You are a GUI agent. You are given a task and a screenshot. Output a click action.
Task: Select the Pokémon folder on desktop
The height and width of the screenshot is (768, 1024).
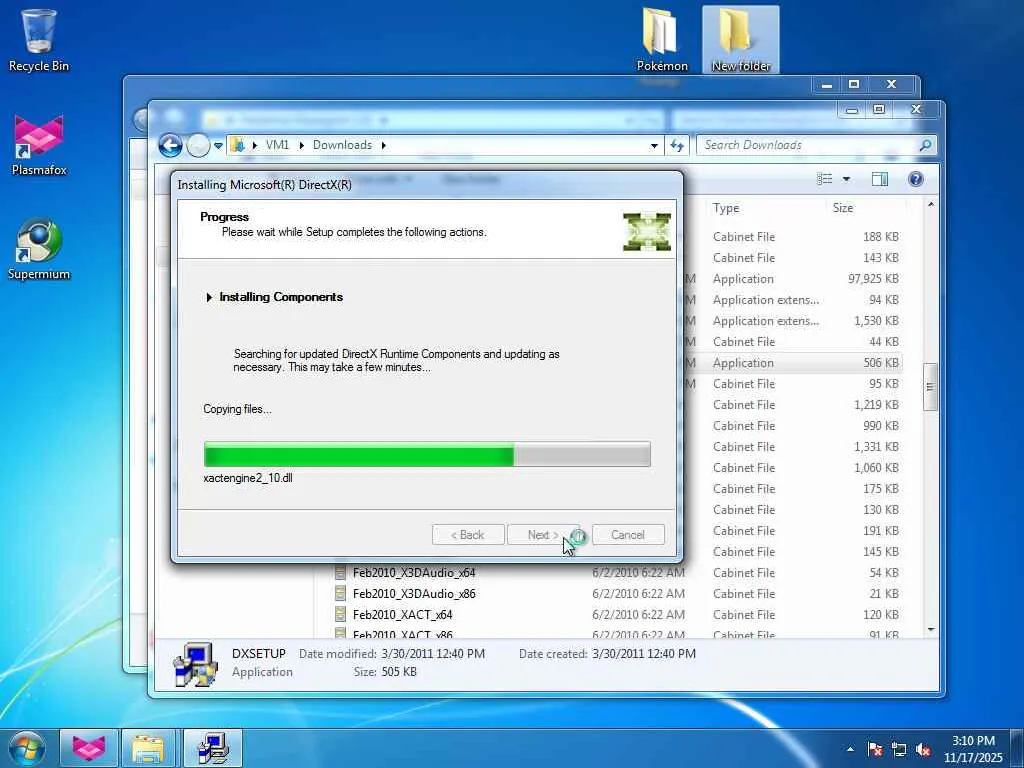coord(662,40)
